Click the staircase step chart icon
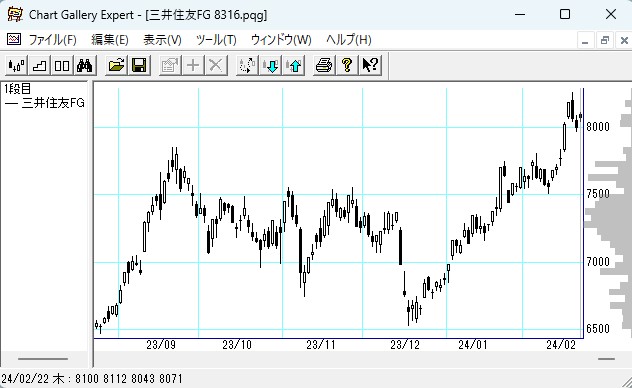Viewport: 632px width, 388px height. tap(39, 65)
